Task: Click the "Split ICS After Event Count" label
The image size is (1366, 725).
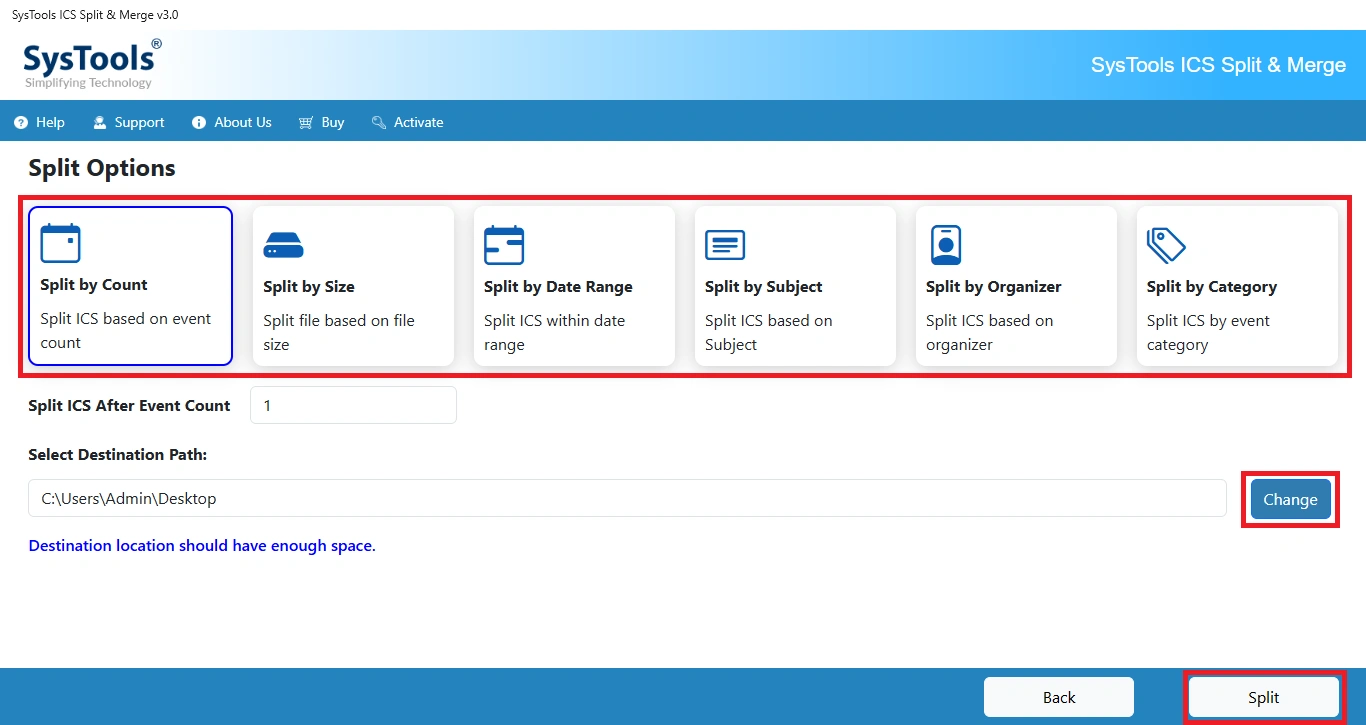Action: click(129, 406)
